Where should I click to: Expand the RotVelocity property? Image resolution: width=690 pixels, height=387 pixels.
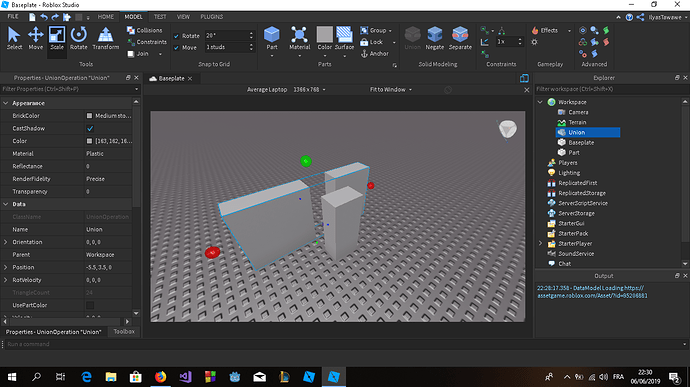(x=6, y=280)
